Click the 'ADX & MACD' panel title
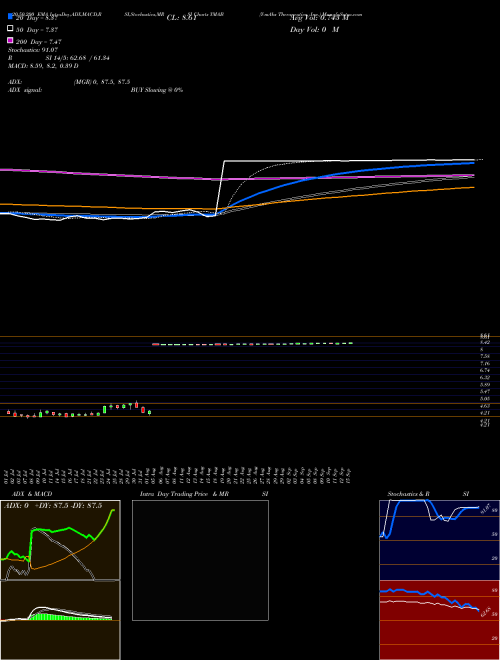Viewport: 500px width, 660px height. coord(32,494)
